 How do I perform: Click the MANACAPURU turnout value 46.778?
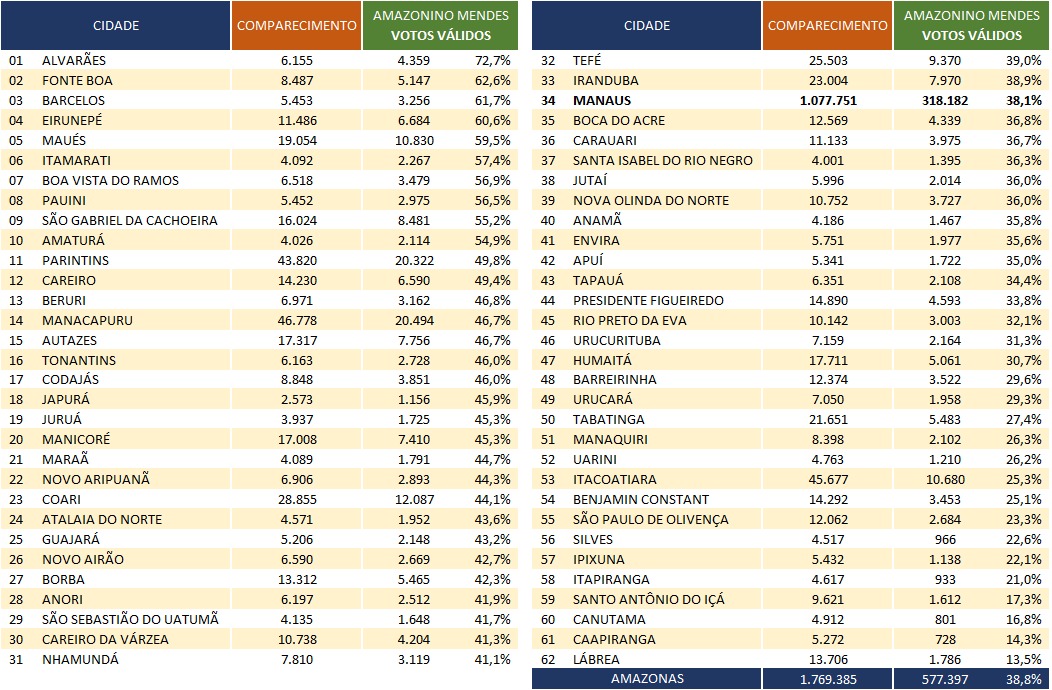tap(297, 321)
